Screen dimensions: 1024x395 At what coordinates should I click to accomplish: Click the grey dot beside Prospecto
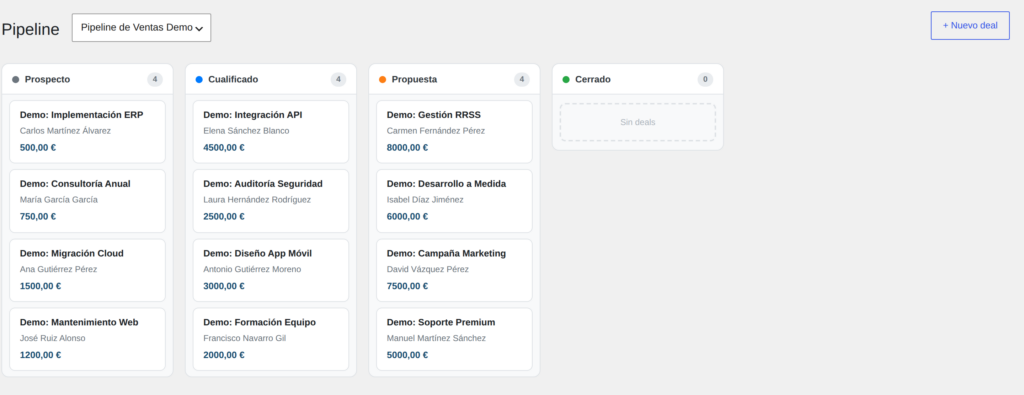coord(16,80)
